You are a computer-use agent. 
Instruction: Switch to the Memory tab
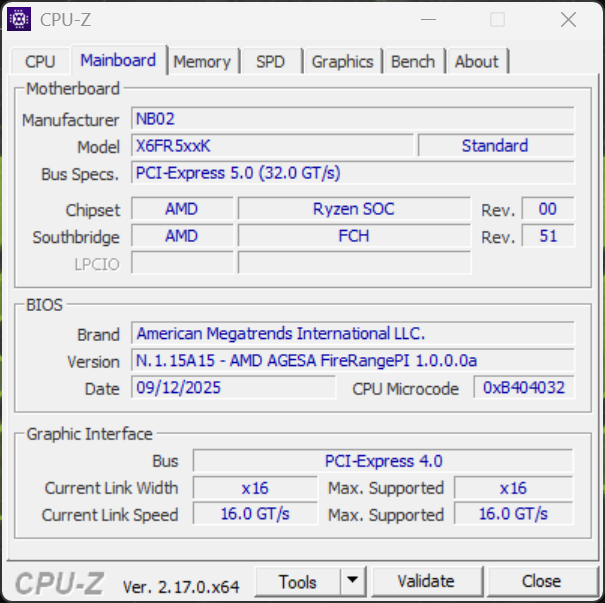[201, 62]
